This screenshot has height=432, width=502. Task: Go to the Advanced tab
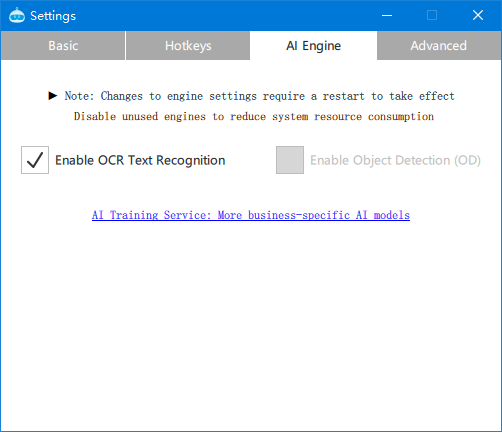439,46
